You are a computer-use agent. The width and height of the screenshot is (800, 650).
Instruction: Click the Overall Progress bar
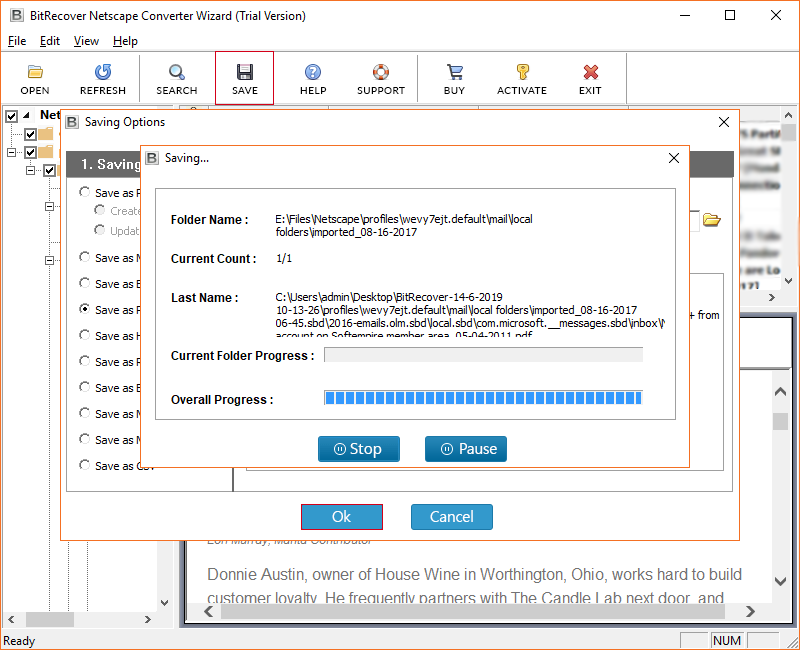tap(483, 398)
